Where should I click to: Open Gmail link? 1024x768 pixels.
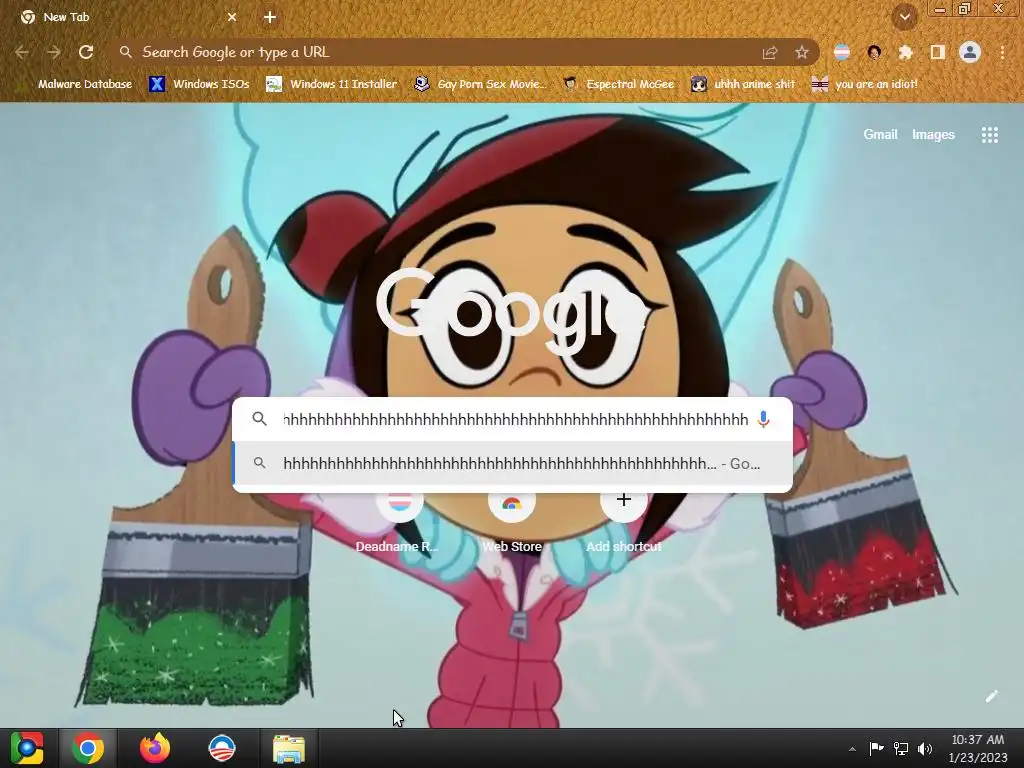(x=880, y=135)
